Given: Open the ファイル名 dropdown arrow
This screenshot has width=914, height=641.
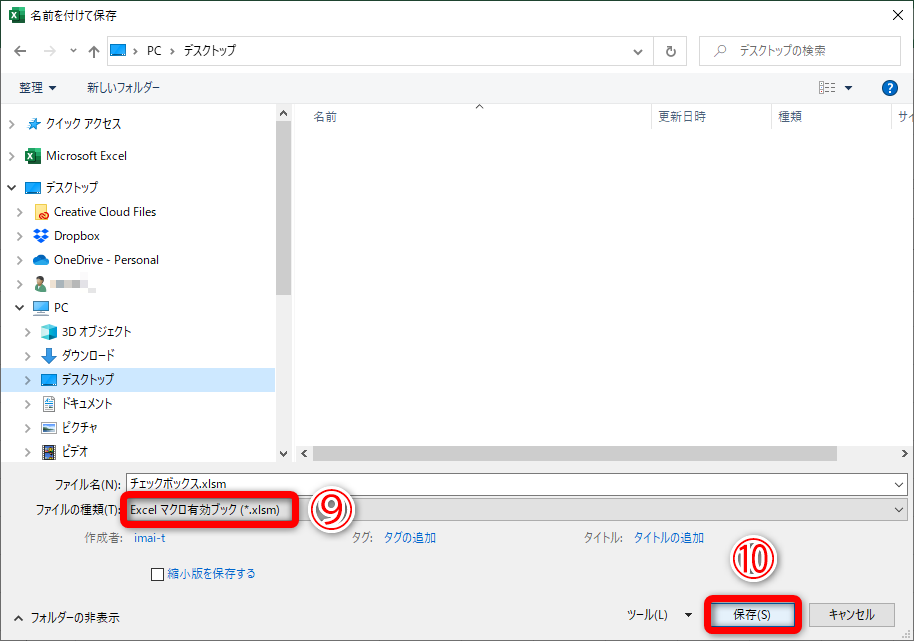Looking at the screenshot, I should coord(899,484).
